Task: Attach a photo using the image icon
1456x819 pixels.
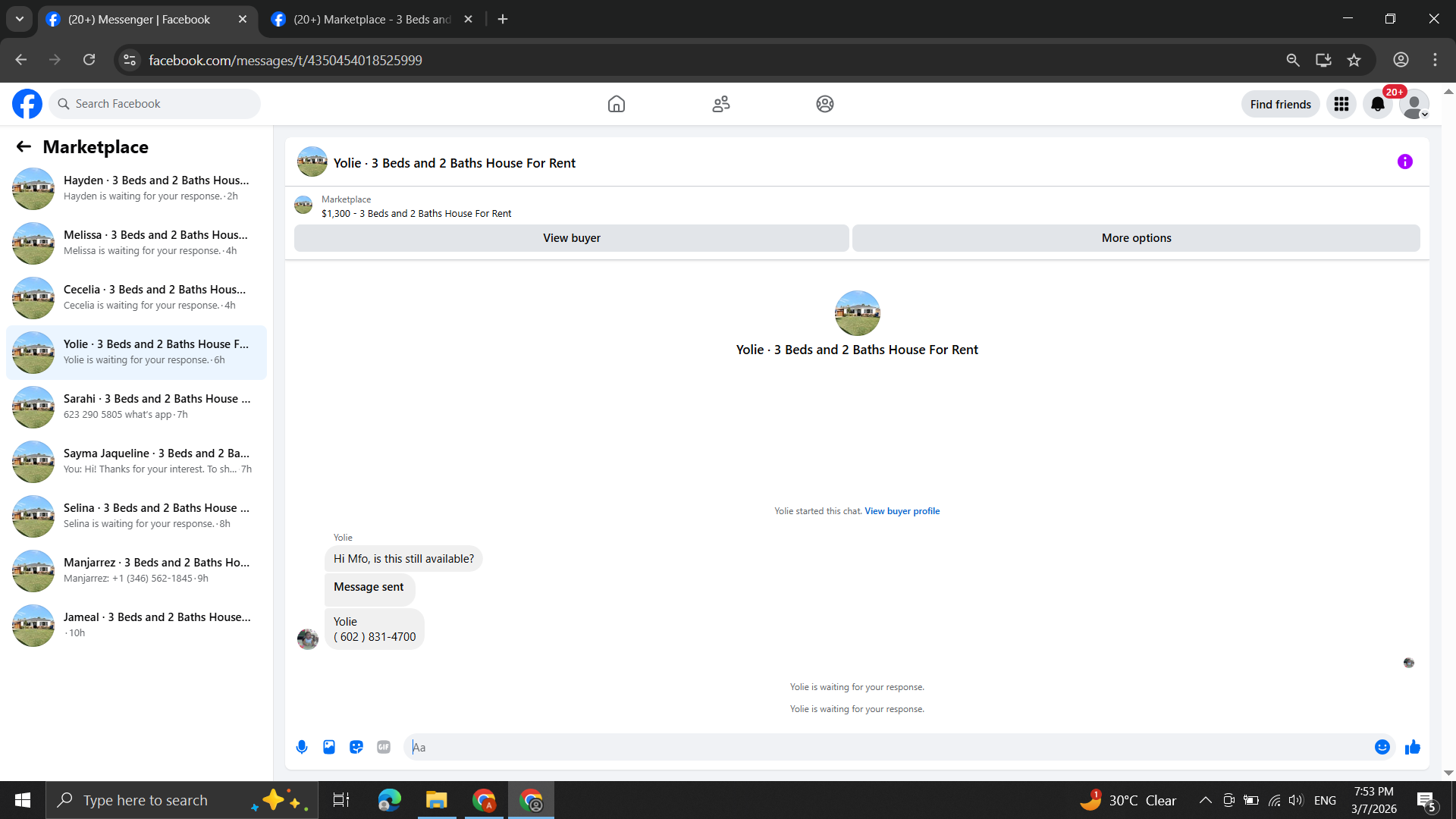Action: point(329,747)
